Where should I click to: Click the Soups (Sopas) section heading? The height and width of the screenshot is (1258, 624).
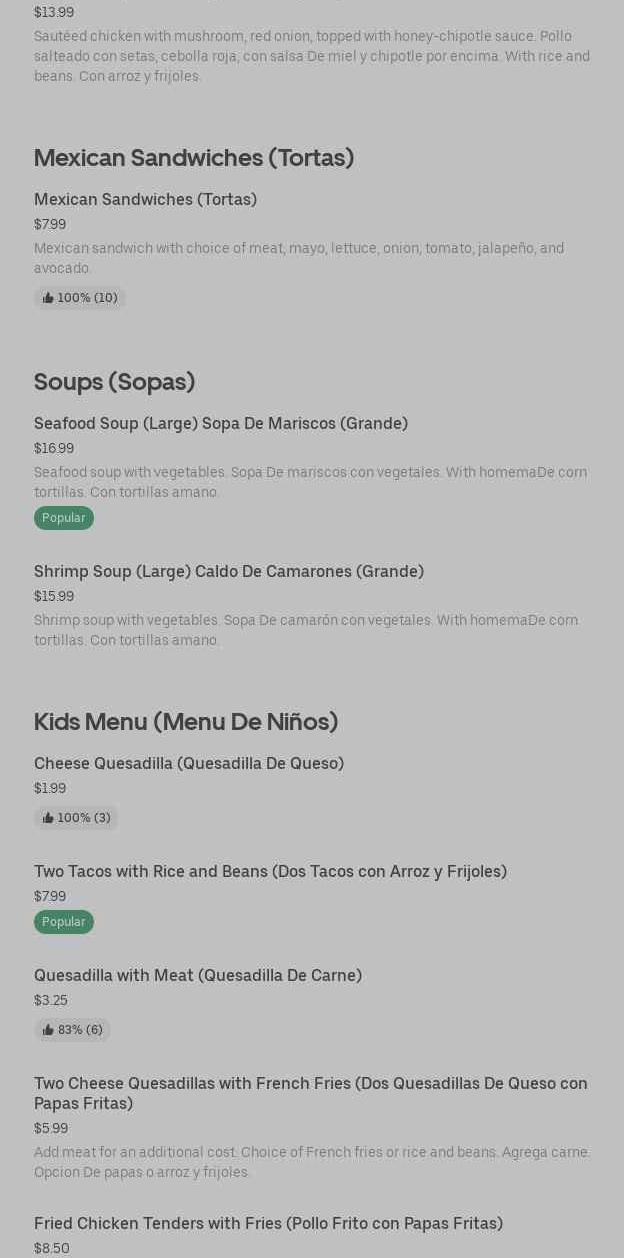click(114, 382)
